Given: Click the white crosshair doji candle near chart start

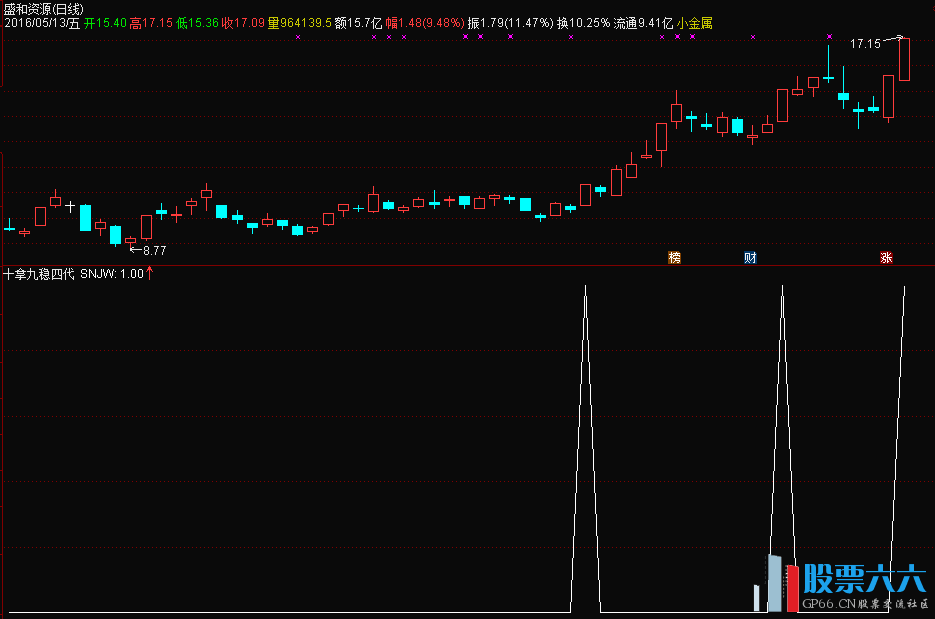Looking at the screenshot, I should coord(70,206).
